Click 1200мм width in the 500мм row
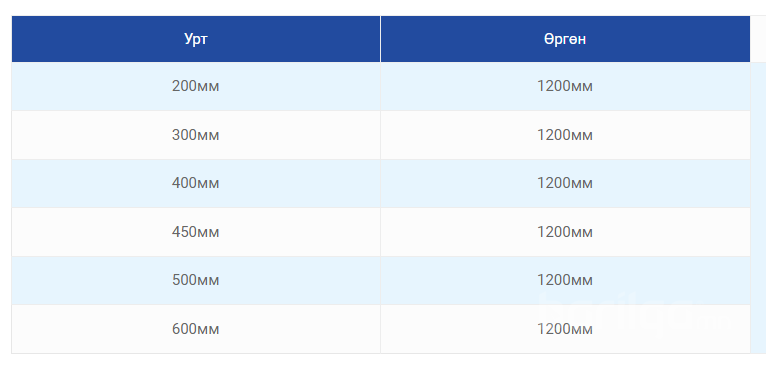 pos(565,281)
